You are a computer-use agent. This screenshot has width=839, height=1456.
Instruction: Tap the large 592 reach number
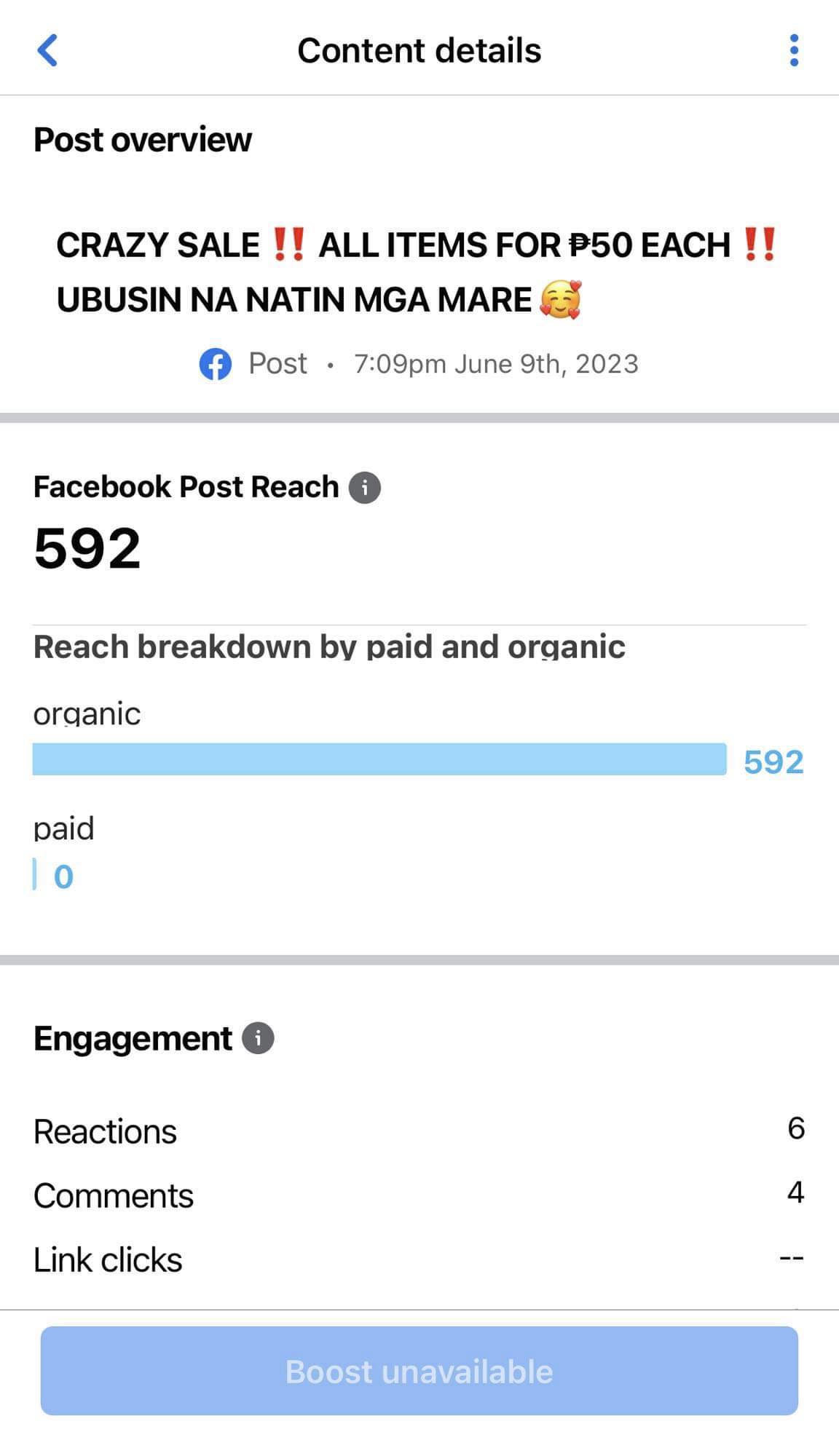(87, 548)
